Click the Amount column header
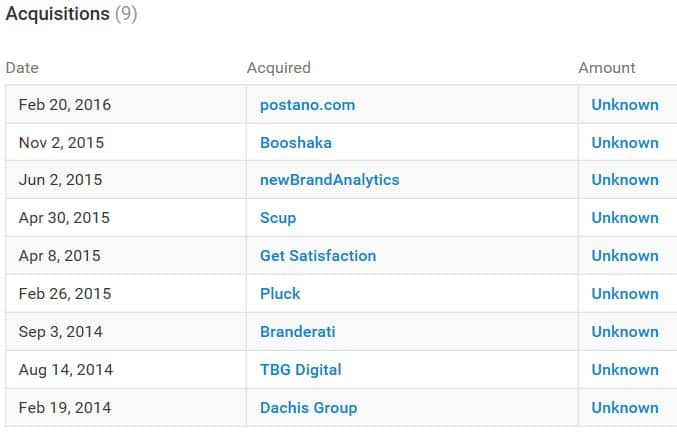 tap(606, 68)
